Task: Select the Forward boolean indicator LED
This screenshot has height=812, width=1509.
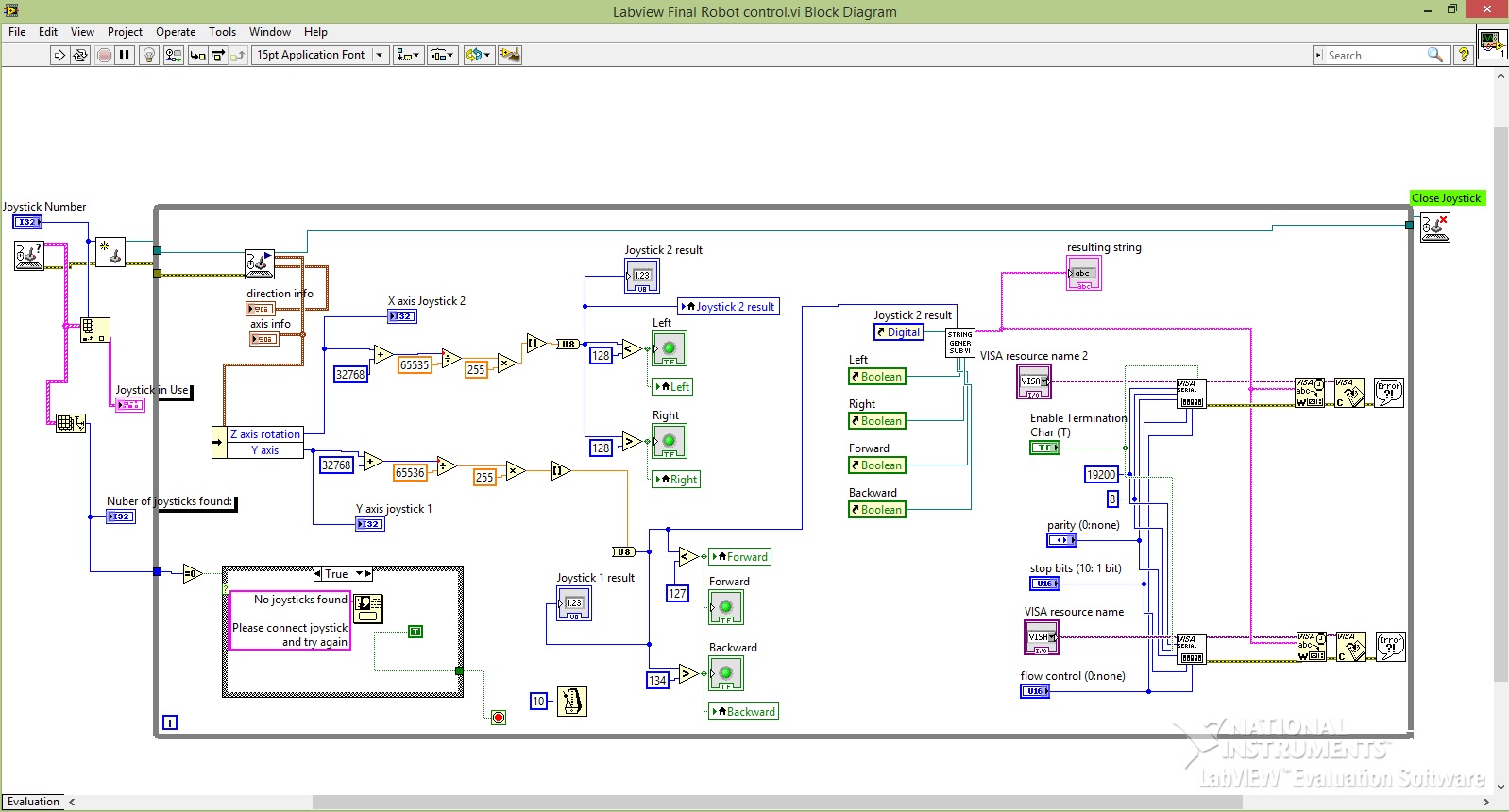Action: pos(726,607)
